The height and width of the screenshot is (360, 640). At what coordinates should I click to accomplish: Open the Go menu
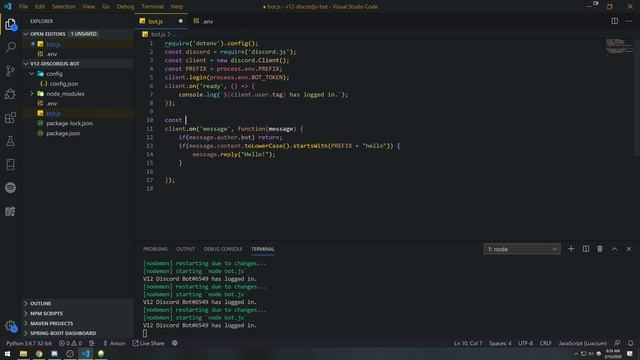click(106, 7)
